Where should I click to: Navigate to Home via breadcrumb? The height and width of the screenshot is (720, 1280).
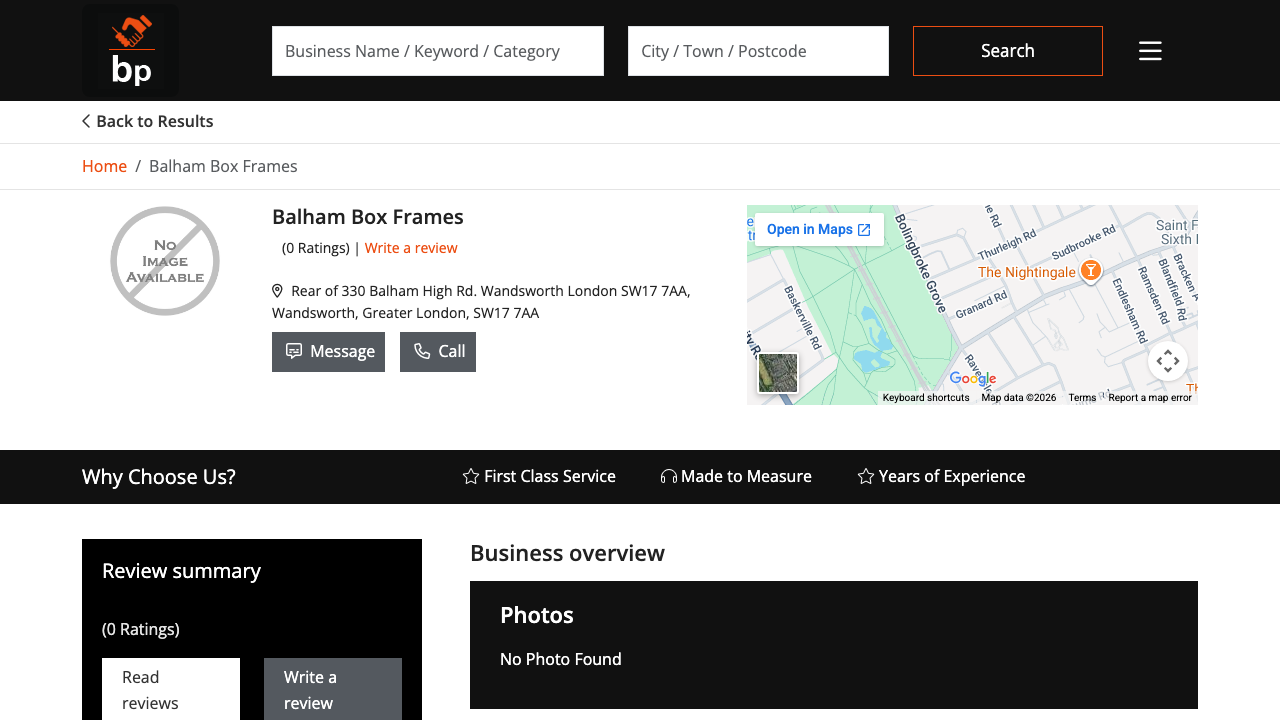(x=104, y=166)
